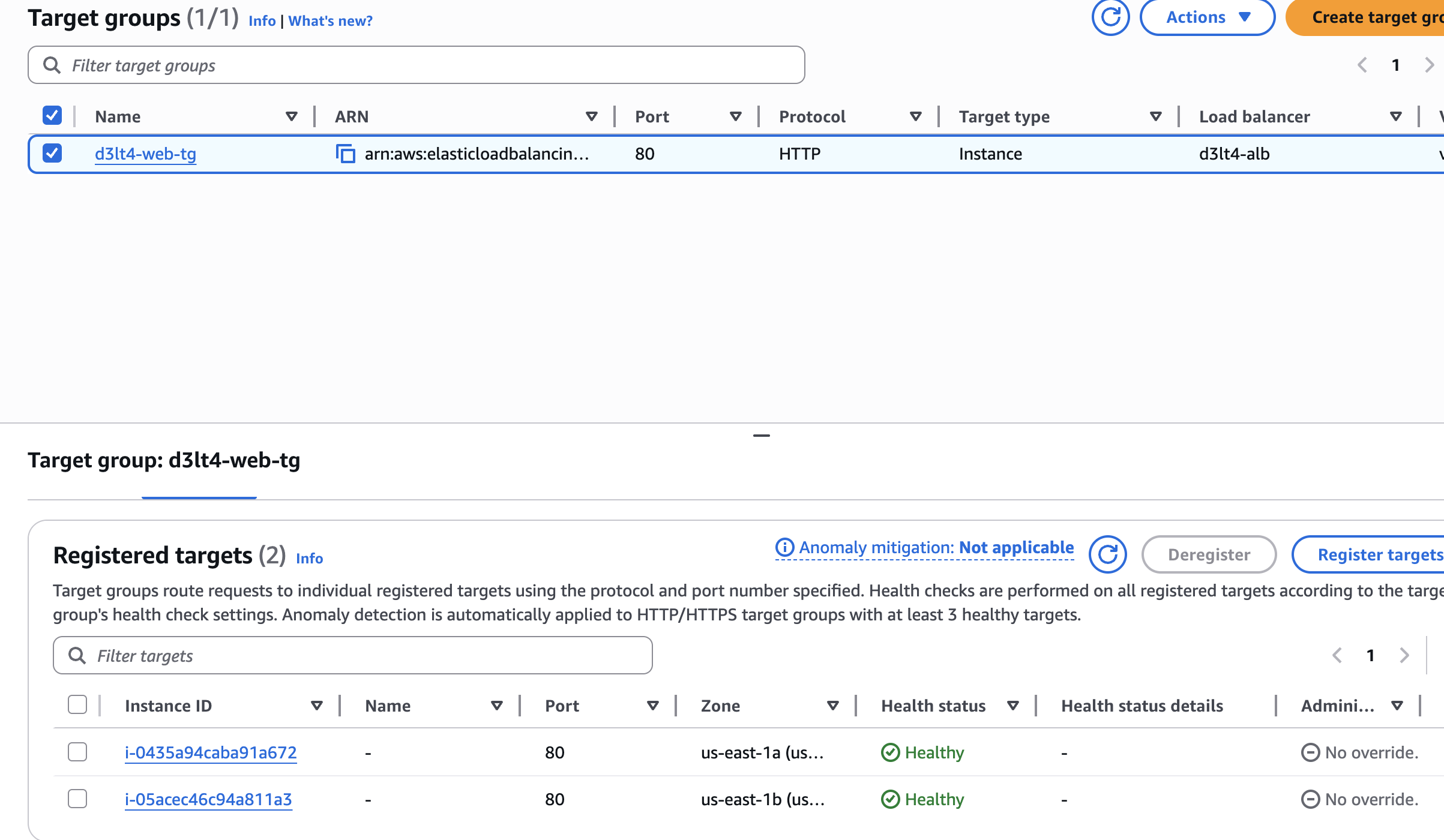Select instance i-0435a94caba91a672 checkbox
The width and height of the screenshot is (1444, 840).
[77, 752]
